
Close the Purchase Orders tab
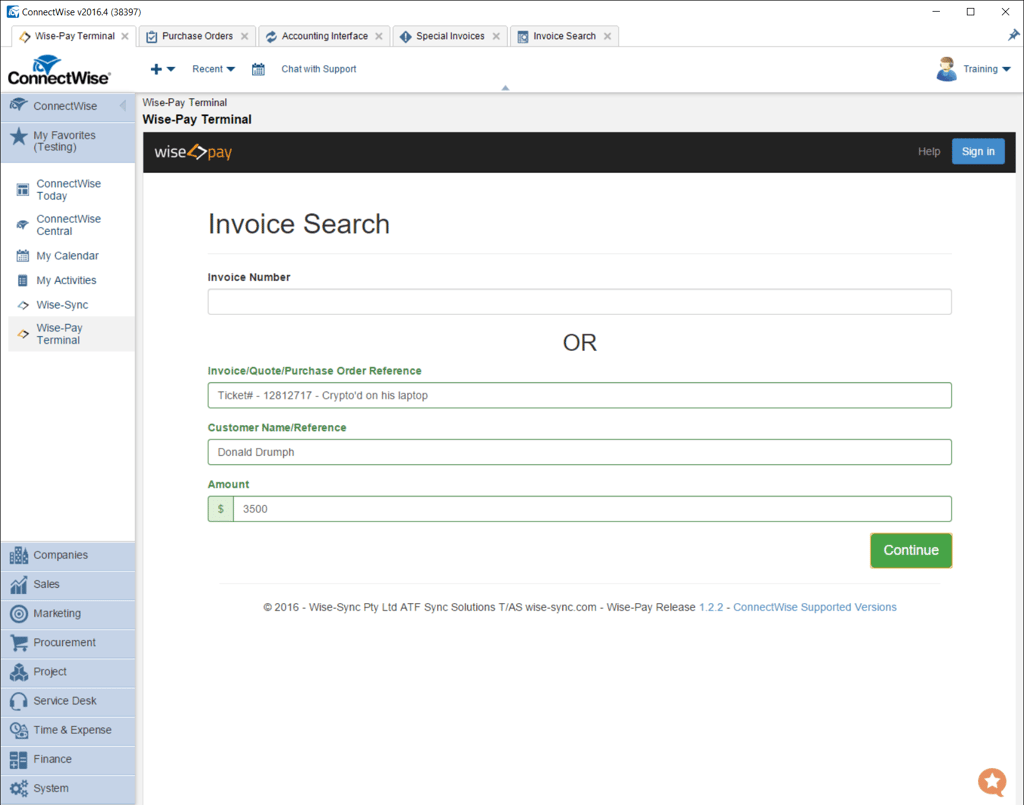pyautogui.click(x=244, y=36)
